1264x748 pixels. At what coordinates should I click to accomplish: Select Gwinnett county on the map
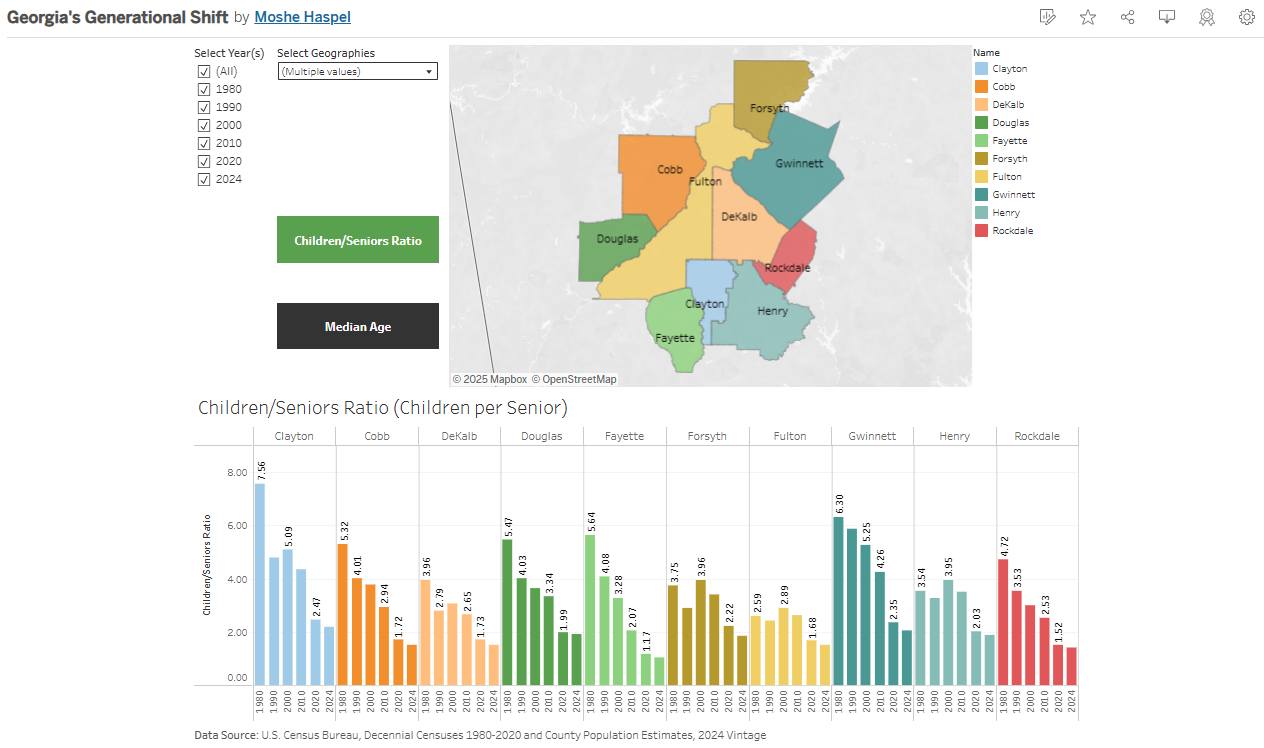790,170
